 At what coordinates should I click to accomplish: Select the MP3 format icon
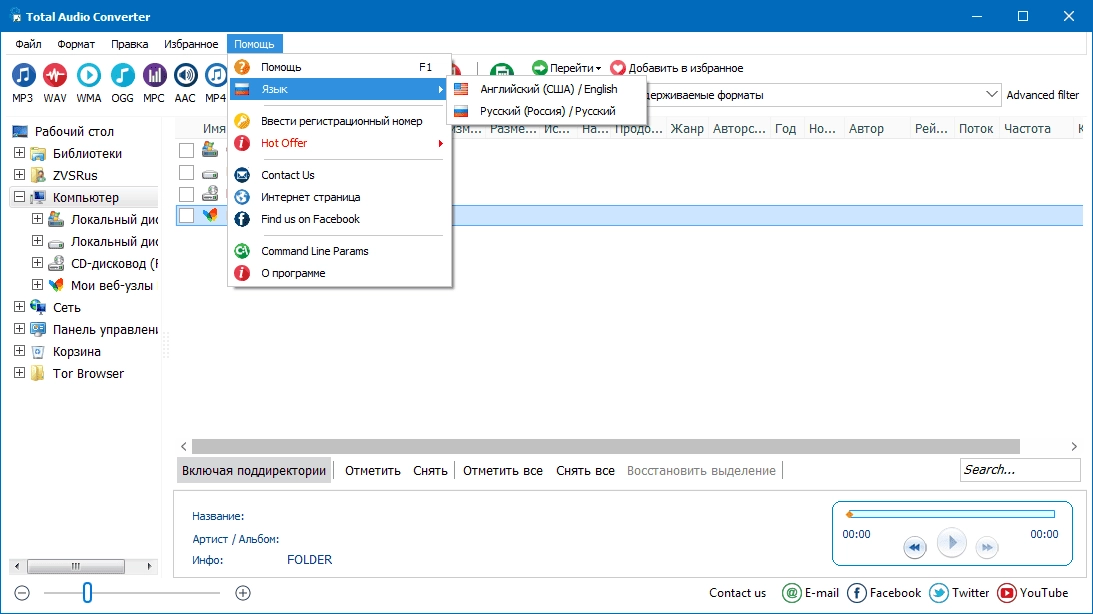tap(23, 82)
